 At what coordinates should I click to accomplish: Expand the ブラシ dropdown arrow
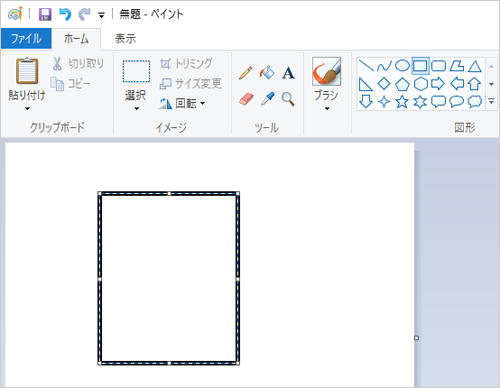click(x=327, y=109)
